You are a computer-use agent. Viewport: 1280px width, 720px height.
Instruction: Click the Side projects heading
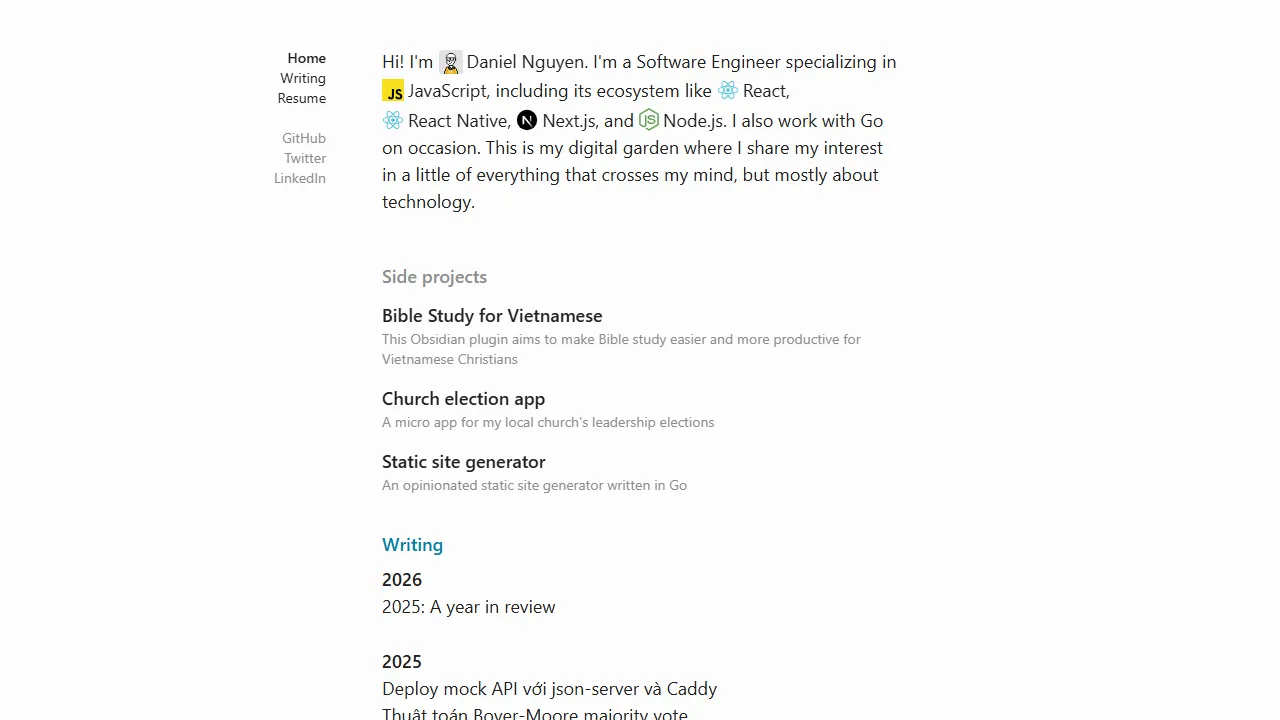coord(434,277)
